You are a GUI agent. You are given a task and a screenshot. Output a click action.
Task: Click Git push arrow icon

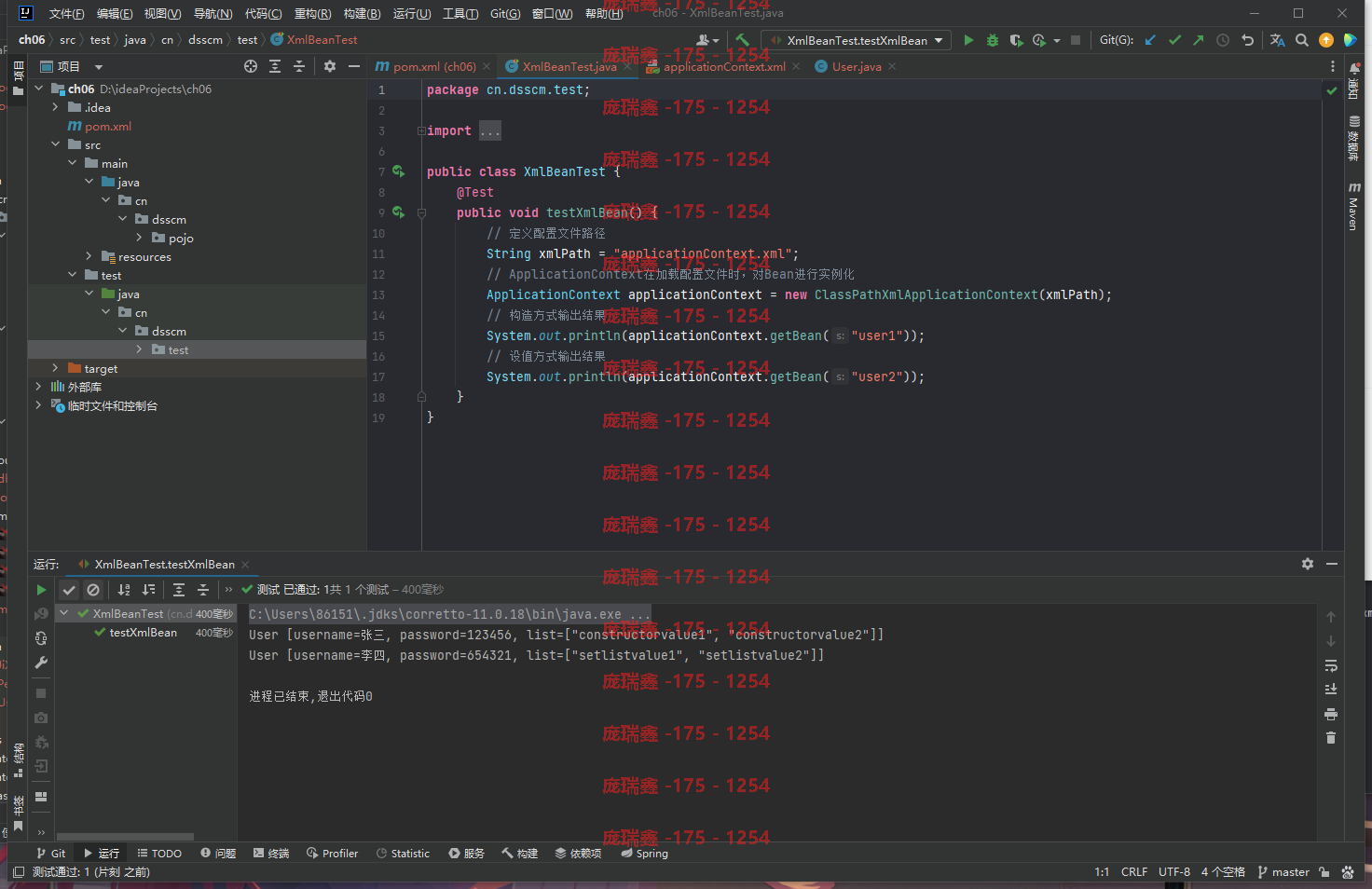(x=1199, y=40)
